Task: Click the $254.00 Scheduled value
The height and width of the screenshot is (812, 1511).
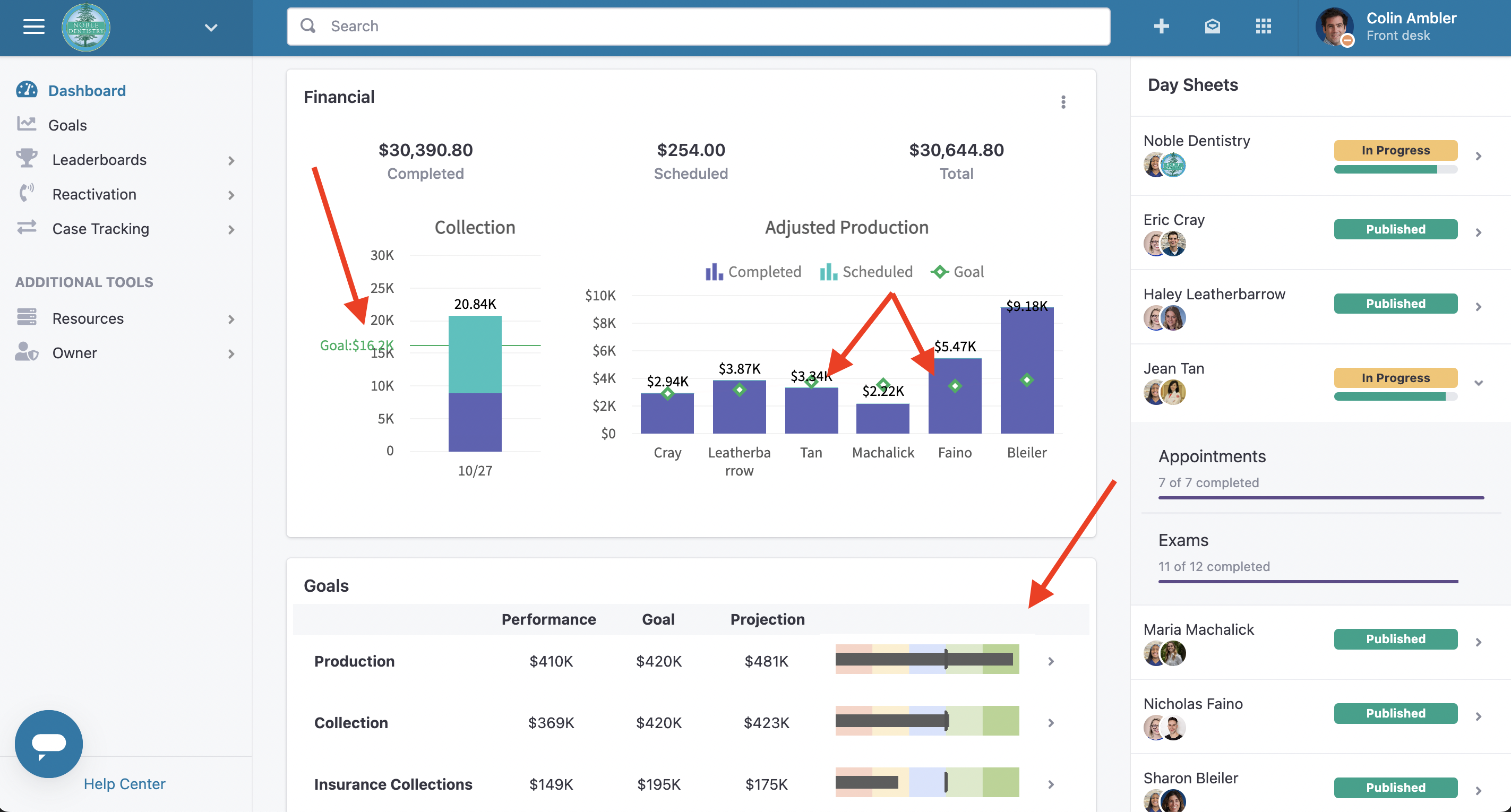Action: coord(691,150)
